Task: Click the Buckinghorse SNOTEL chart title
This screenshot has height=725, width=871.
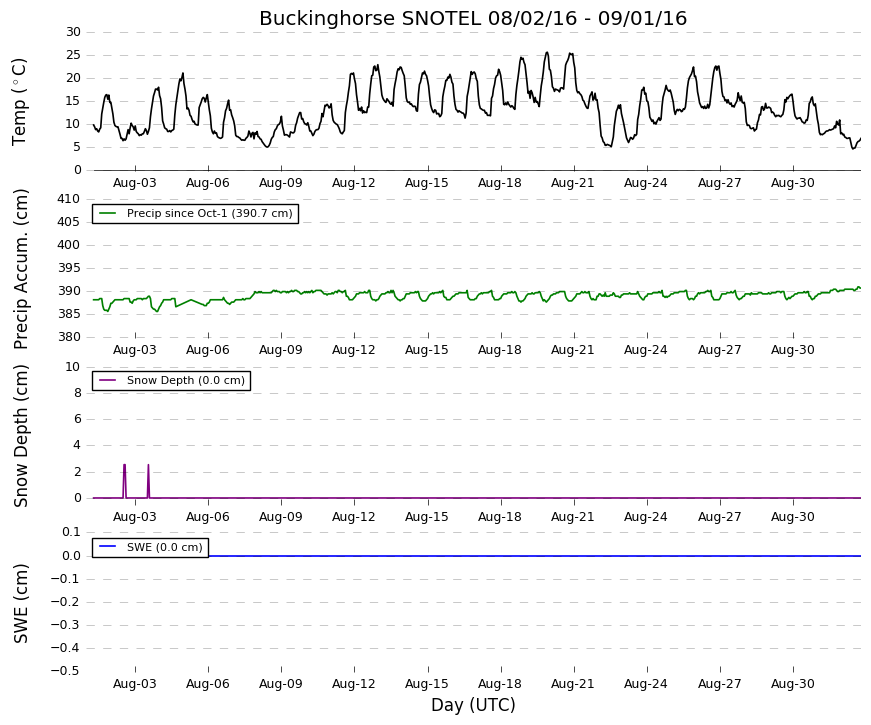Action: tap(473, 18)
